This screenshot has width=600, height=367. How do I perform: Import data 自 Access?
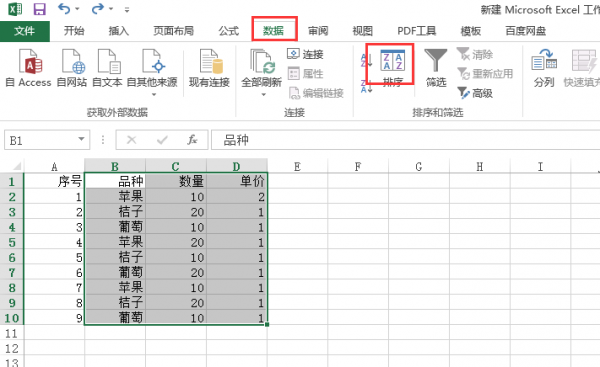pyautogui.click(x=28, y=68)
